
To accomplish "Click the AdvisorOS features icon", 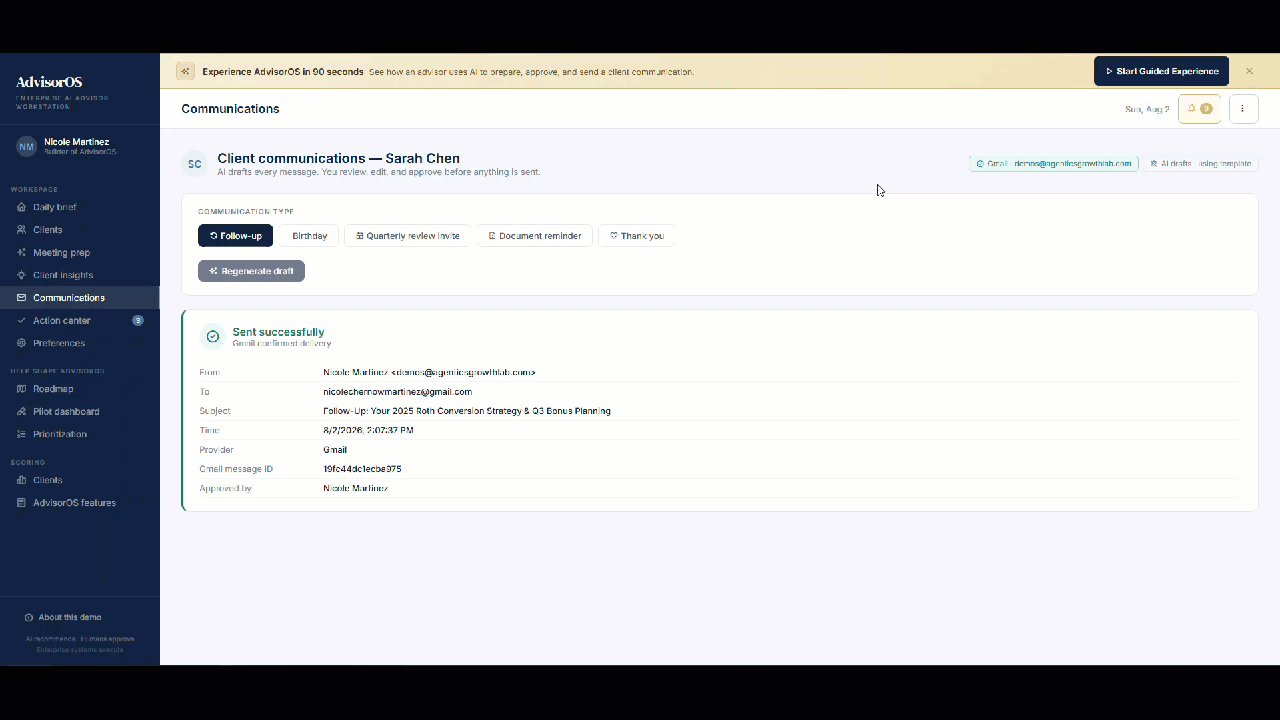I will [22, 503].
